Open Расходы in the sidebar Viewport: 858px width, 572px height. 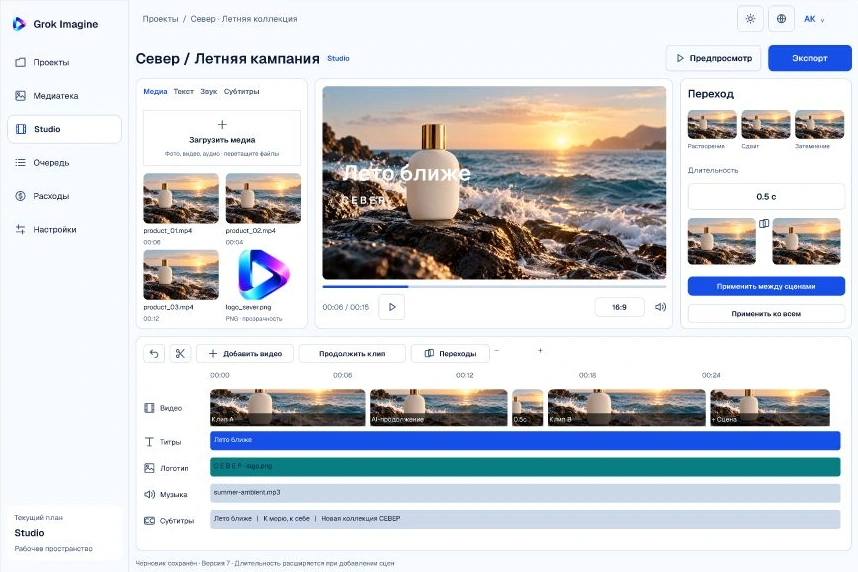click(x=64, y=196)
